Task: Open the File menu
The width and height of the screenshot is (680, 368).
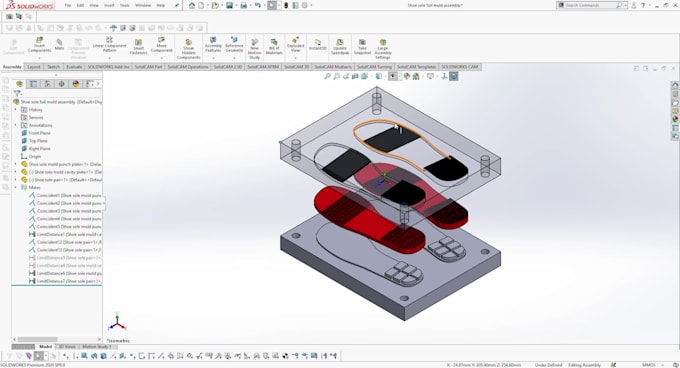Action: [68, 5]
